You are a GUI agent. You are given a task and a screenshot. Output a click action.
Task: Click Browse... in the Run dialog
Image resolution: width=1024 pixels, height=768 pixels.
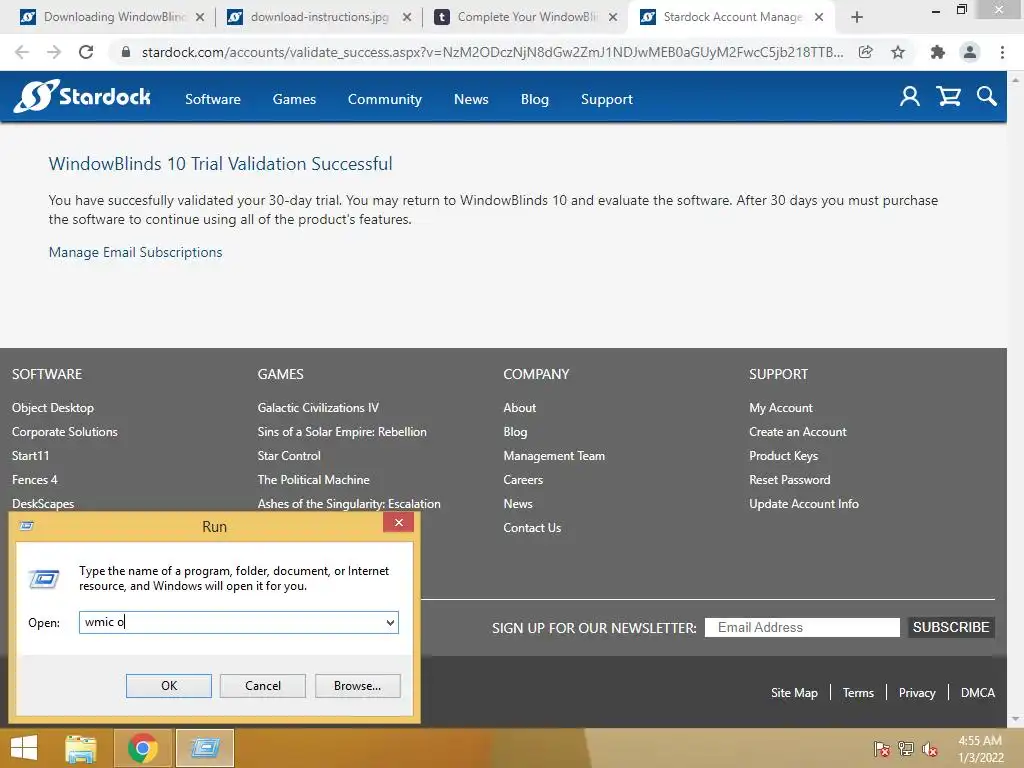tap(357, 686)
